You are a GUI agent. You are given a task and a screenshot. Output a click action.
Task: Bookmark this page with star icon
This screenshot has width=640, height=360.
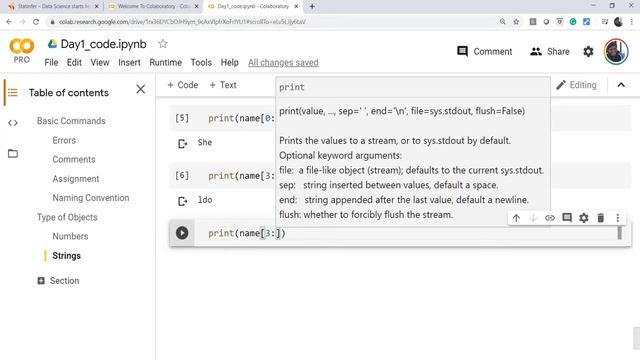516,22
